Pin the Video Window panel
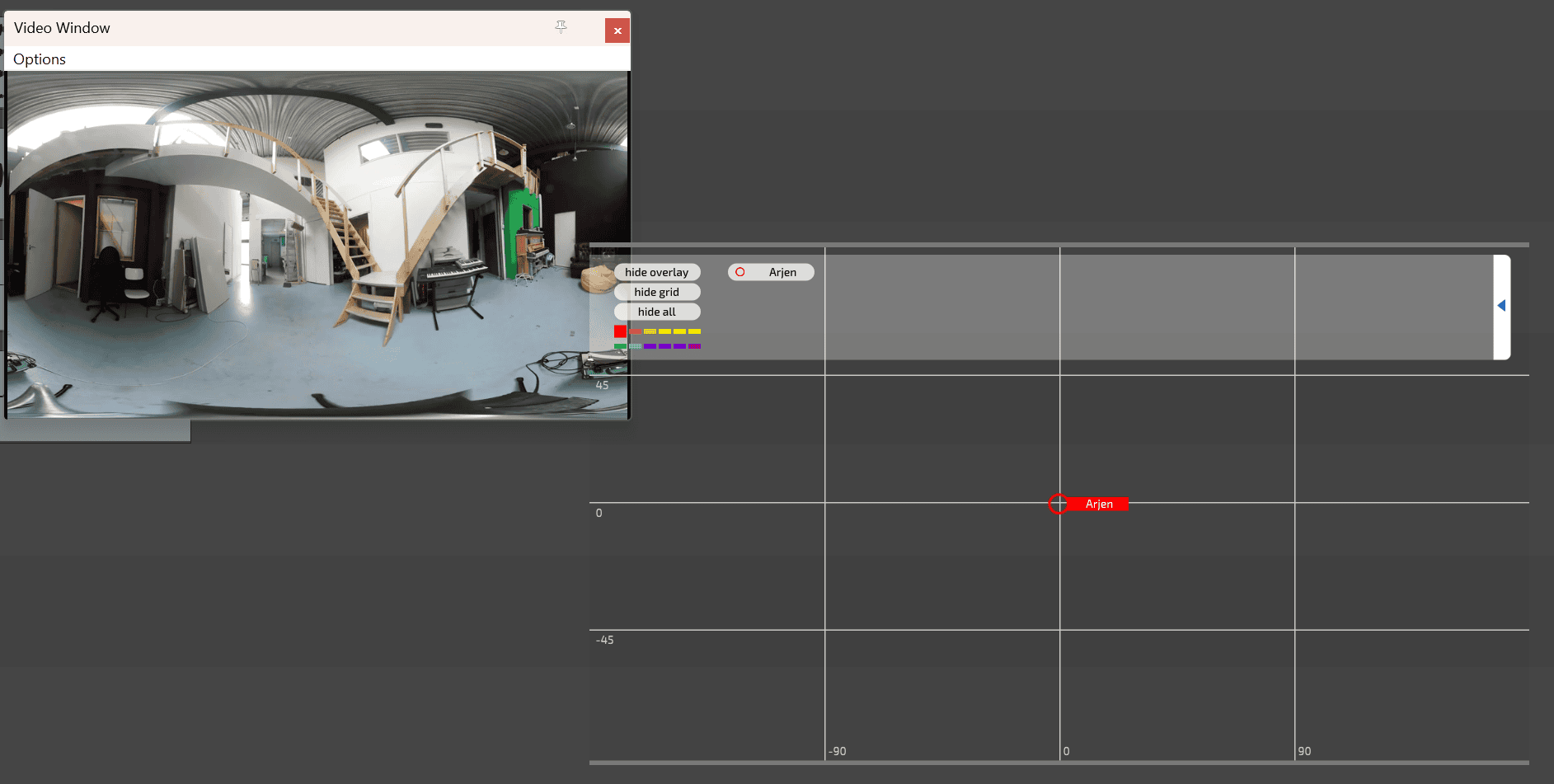This screenshot has height=784, width=1554. point(561,27)
